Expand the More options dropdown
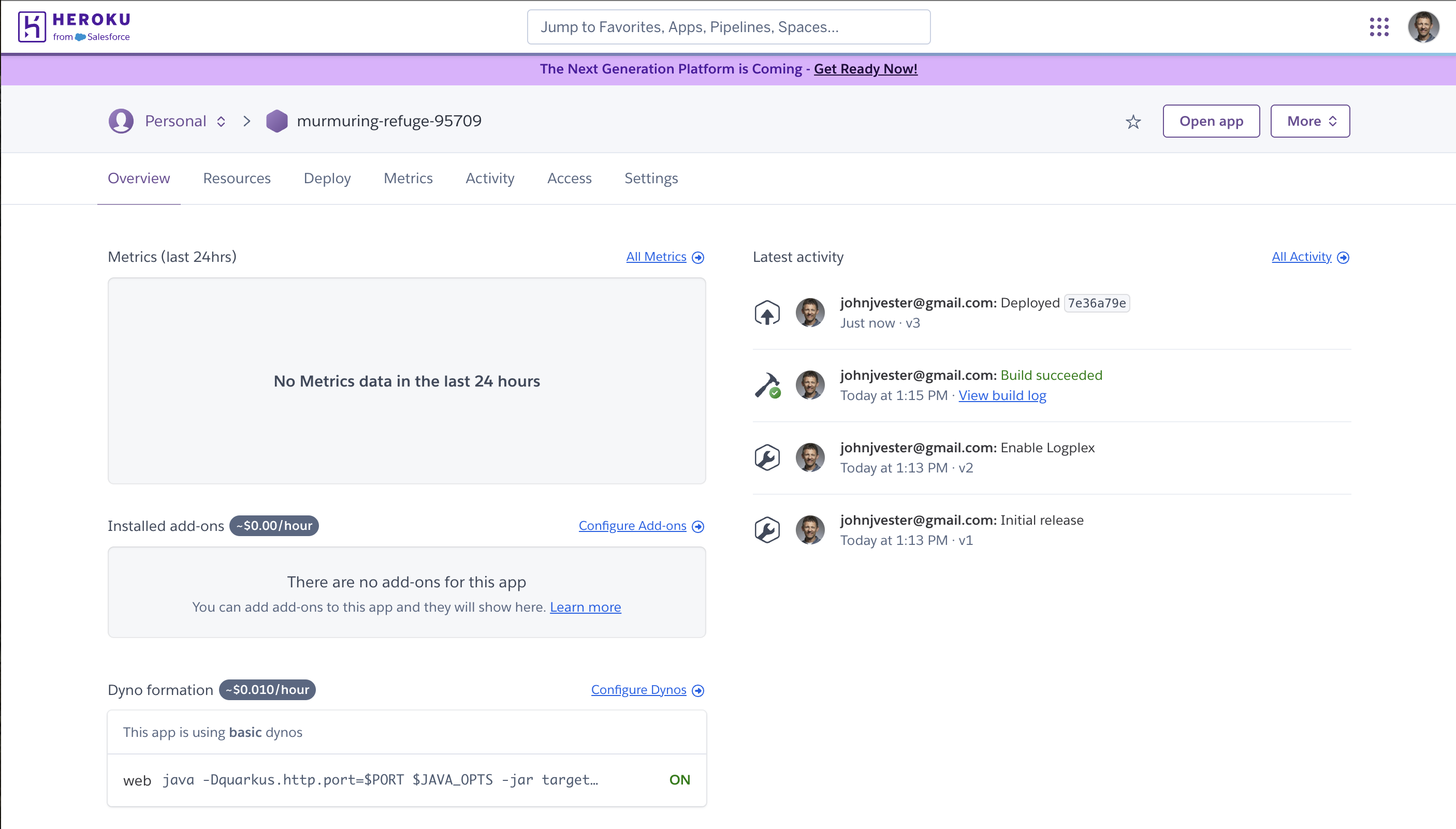 pos(1309,121)
